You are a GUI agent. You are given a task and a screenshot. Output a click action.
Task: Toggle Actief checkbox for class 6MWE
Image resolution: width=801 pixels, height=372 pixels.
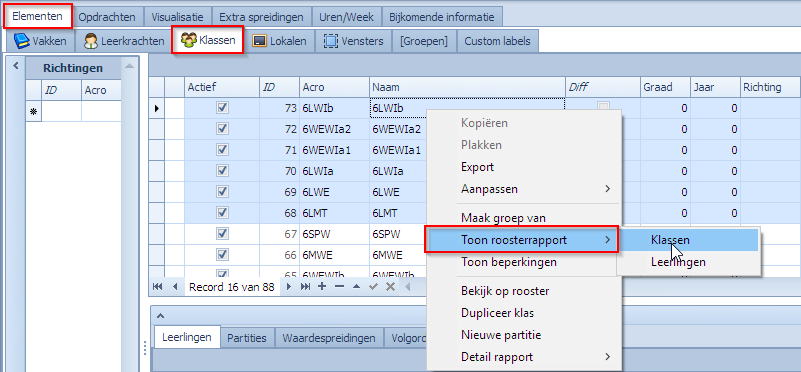[222, 254]
